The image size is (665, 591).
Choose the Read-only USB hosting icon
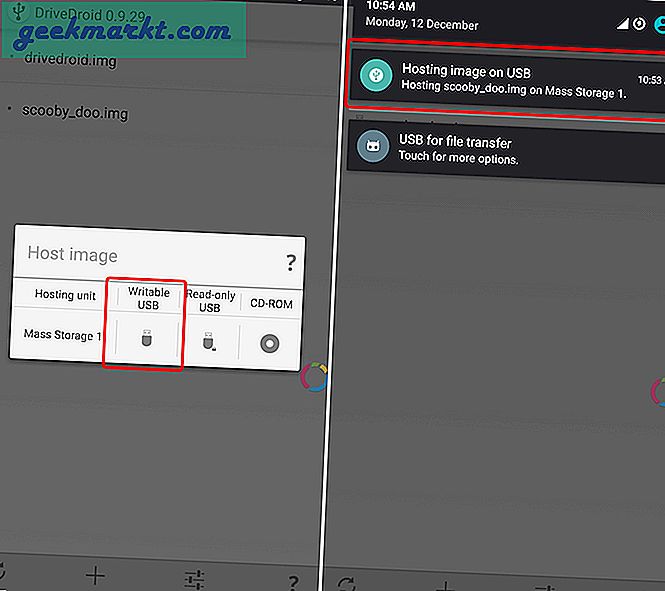coord(209,341)
